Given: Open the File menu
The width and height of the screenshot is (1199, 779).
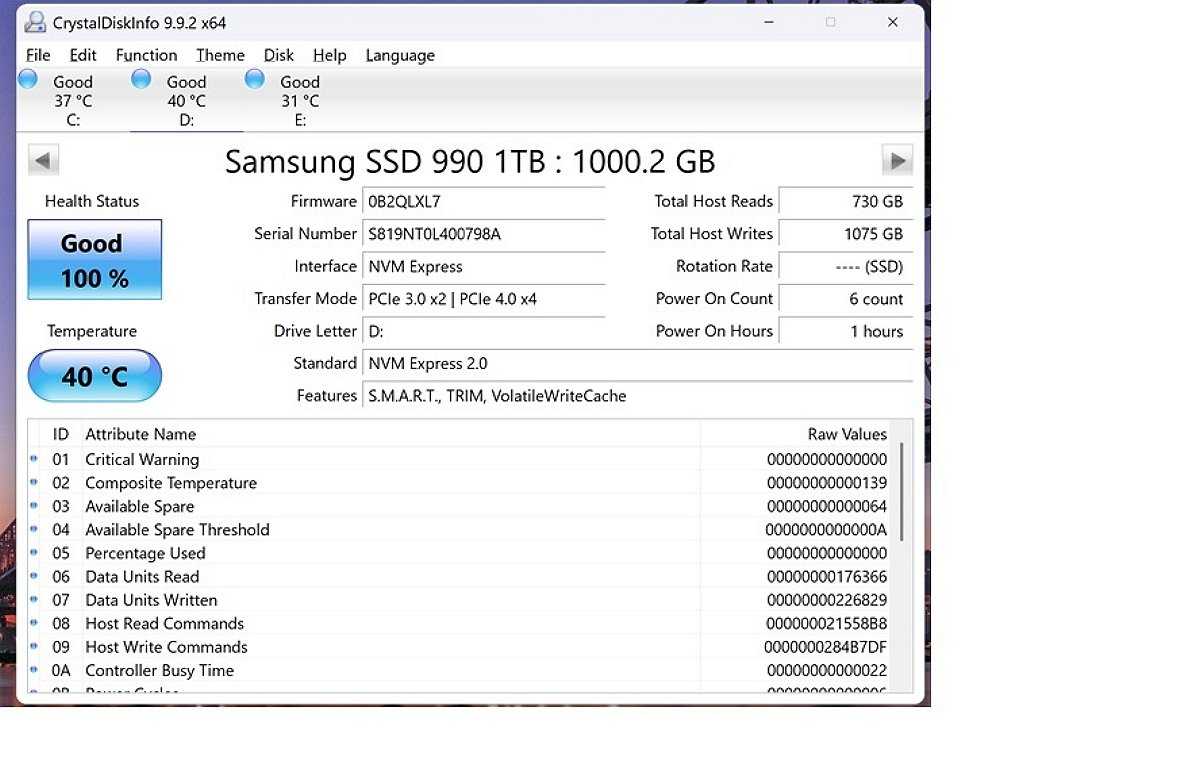Looking at the screenshot, I should click(37, 55).
